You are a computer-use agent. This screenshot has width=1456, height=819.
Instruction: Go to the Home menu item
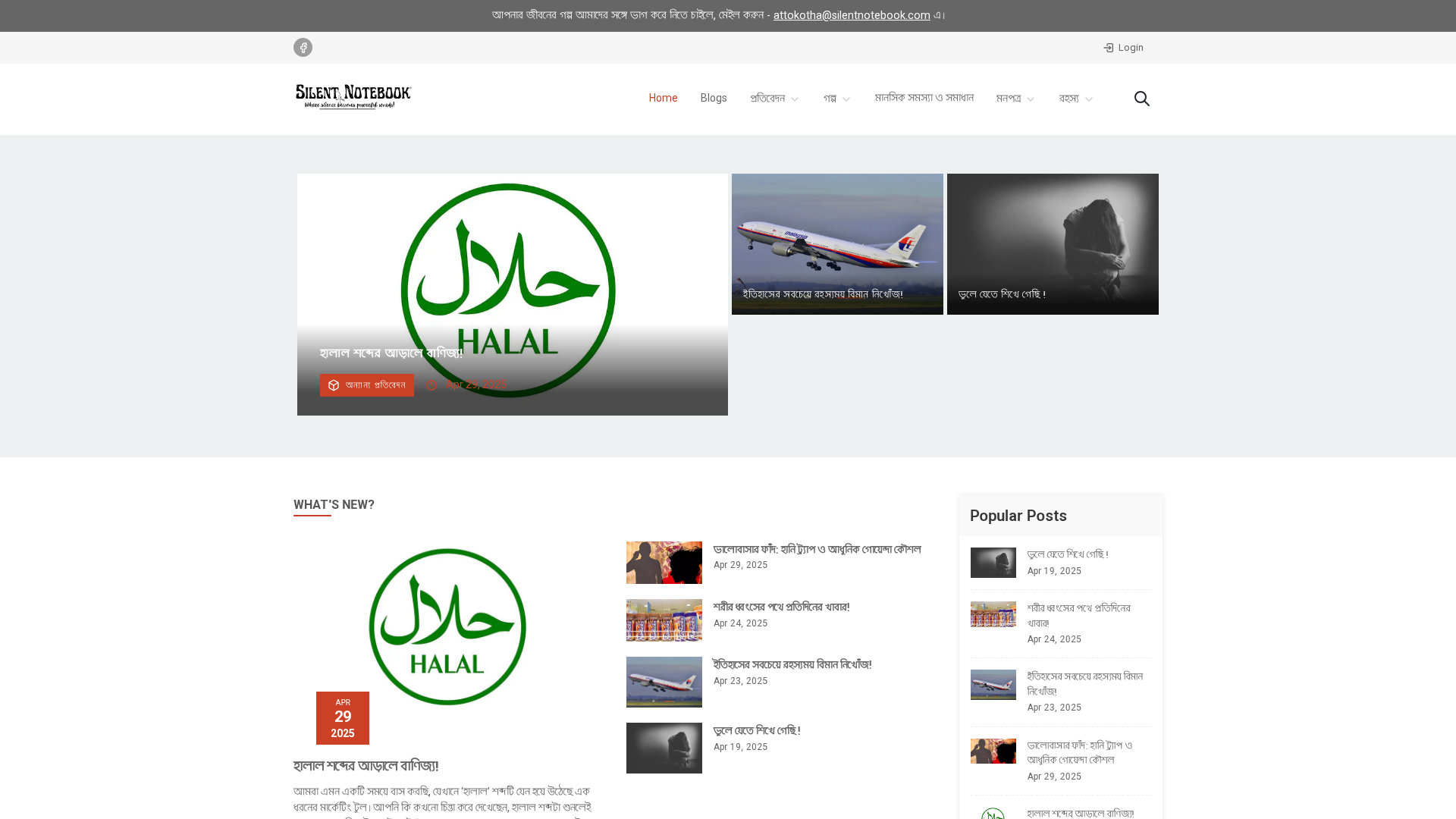pos(663,99)
